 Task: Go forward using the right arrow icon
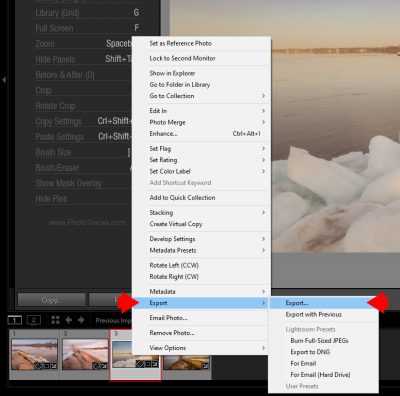tap(81, 320)
